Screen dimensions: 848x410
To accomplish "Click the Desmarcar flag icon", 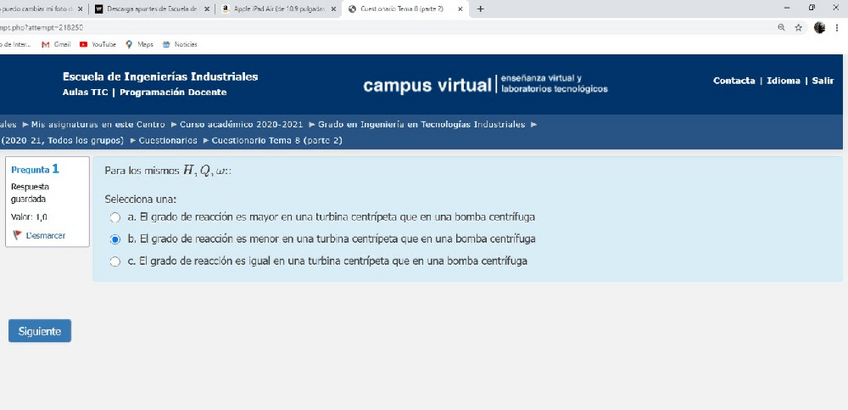I will click(x=17, y=235).
